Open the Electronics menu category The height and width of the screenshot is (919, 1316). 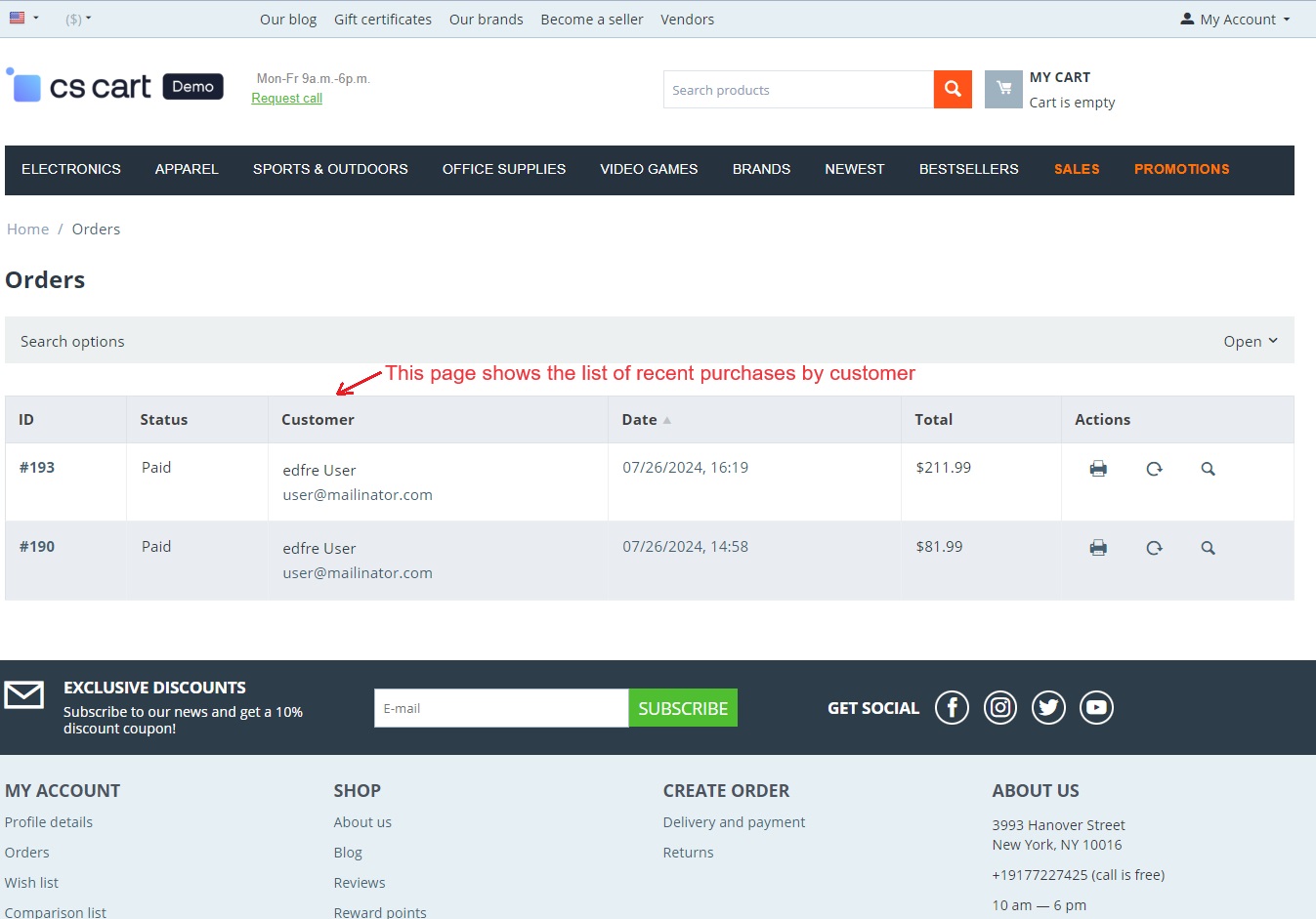(x=71, y=169)
